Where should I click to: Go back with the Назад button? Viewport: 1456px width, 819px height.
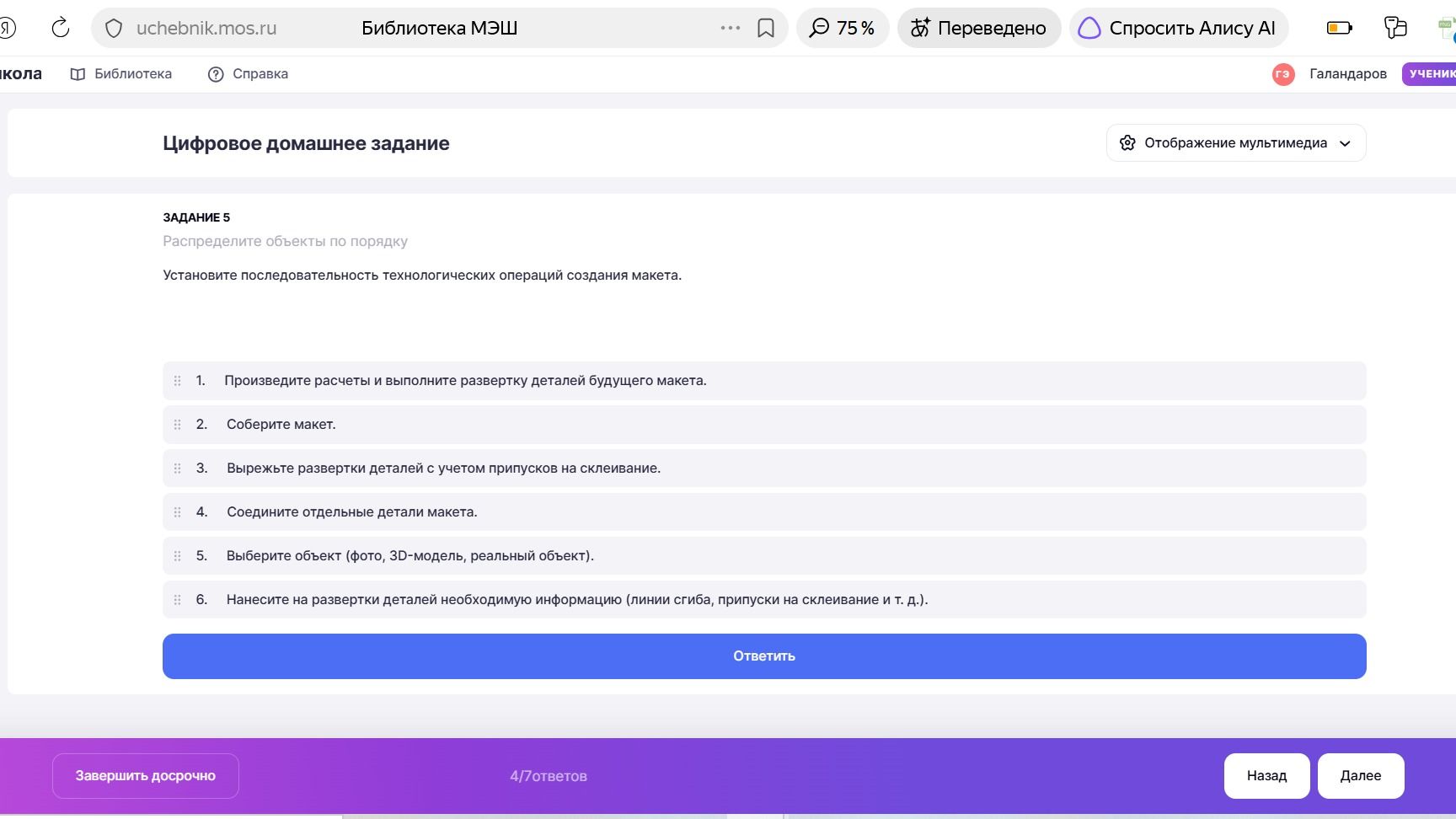[1266, 776]
